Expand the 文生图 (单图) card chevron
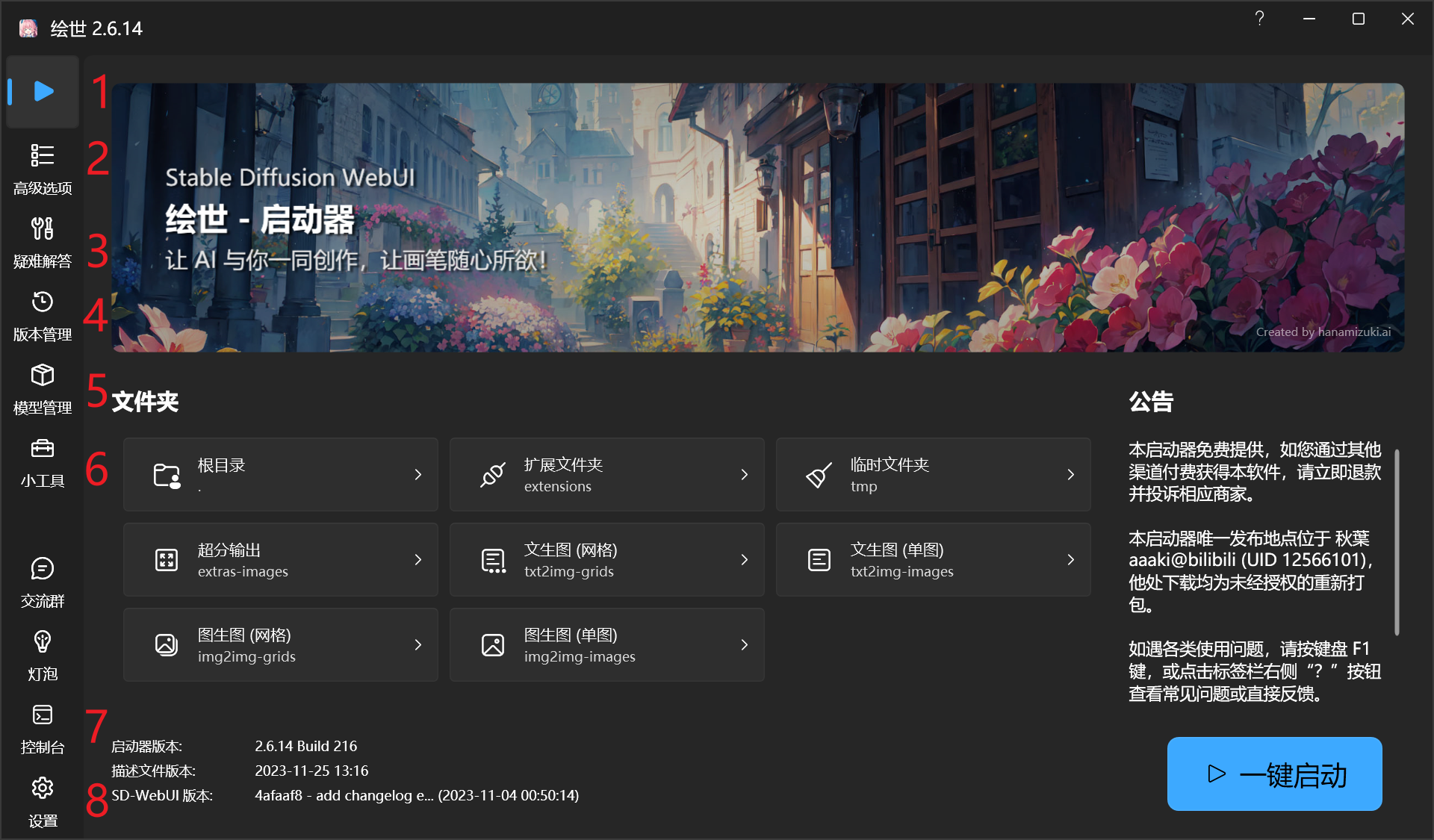This screenshot has width=1434, height=840. click(1071, 560)
